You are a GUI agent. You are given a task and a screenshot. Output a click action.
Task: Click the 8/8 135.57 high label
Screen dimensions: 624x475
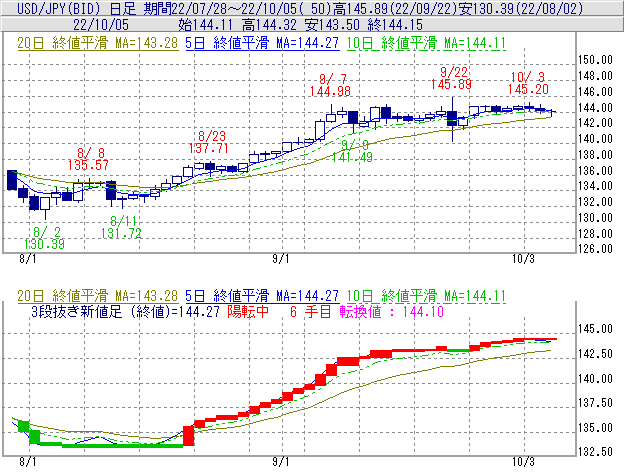pyautogui.click(x=88, y=159)
